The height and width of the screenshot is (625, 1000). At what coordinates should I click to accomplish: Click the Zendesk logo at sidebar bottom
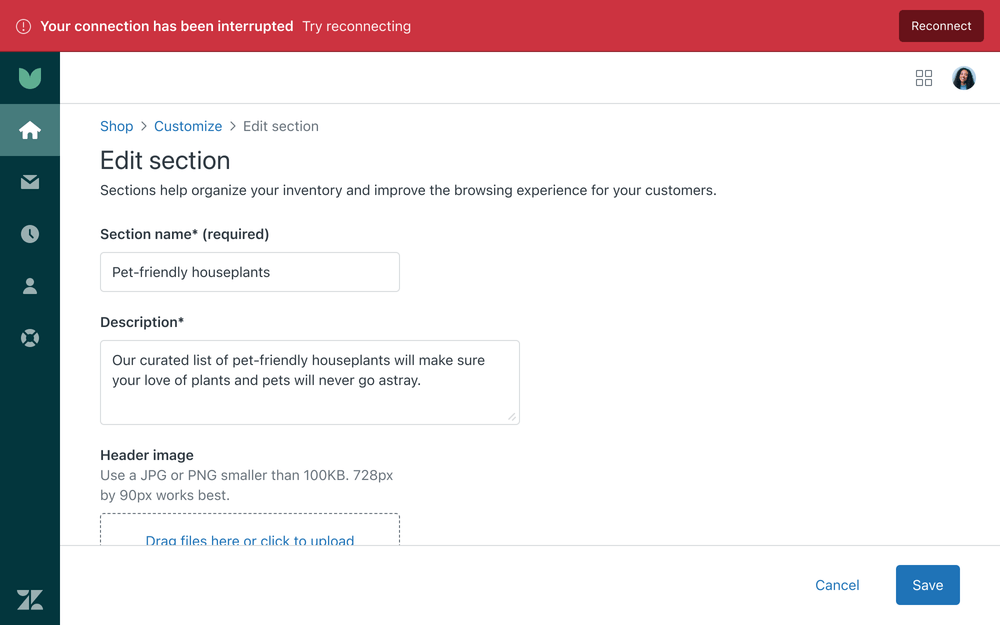point(30,599)
